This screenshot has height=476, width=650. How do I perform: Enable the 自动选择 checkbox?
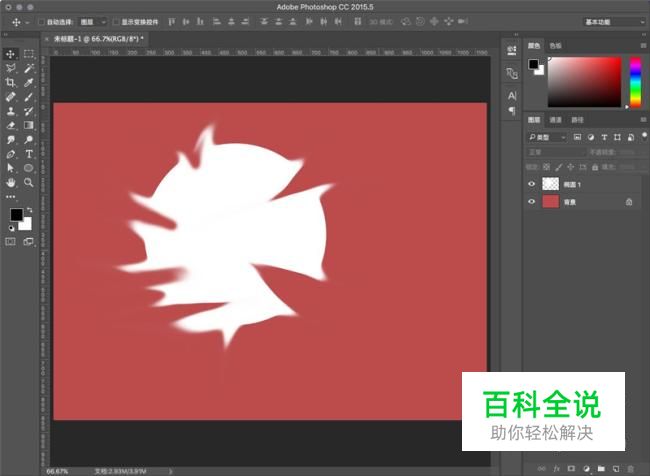(41, 21)
